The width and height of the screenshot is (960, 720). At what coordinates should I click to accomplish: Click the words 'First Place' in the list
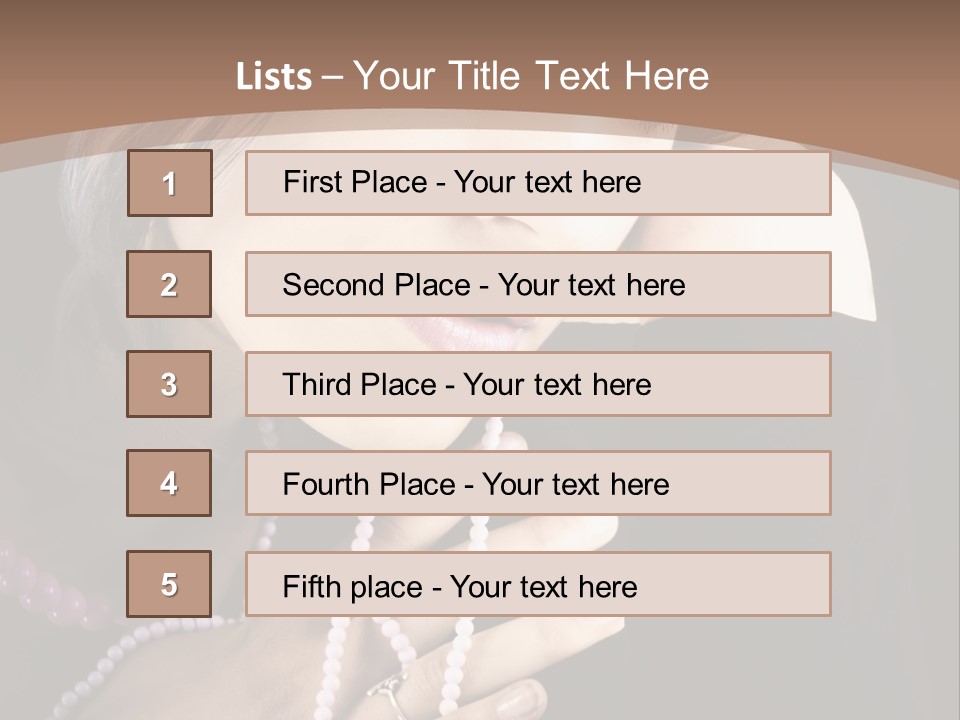coord(355,182)
